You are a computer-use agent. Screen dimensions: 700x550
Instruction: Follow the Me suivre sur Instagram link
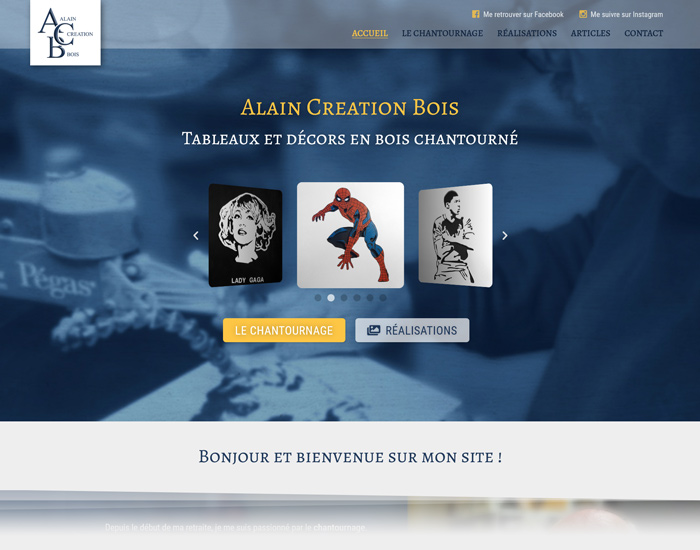coord(626,14)
